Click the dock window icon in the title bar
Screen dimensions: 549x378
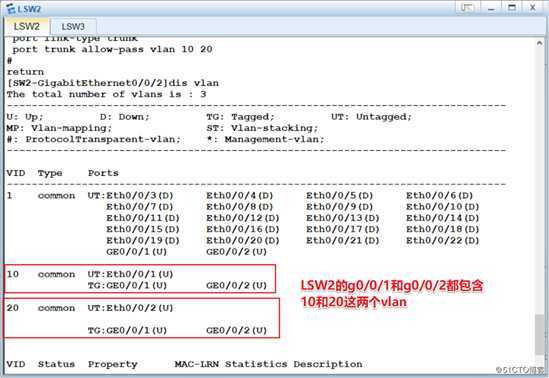467,7
